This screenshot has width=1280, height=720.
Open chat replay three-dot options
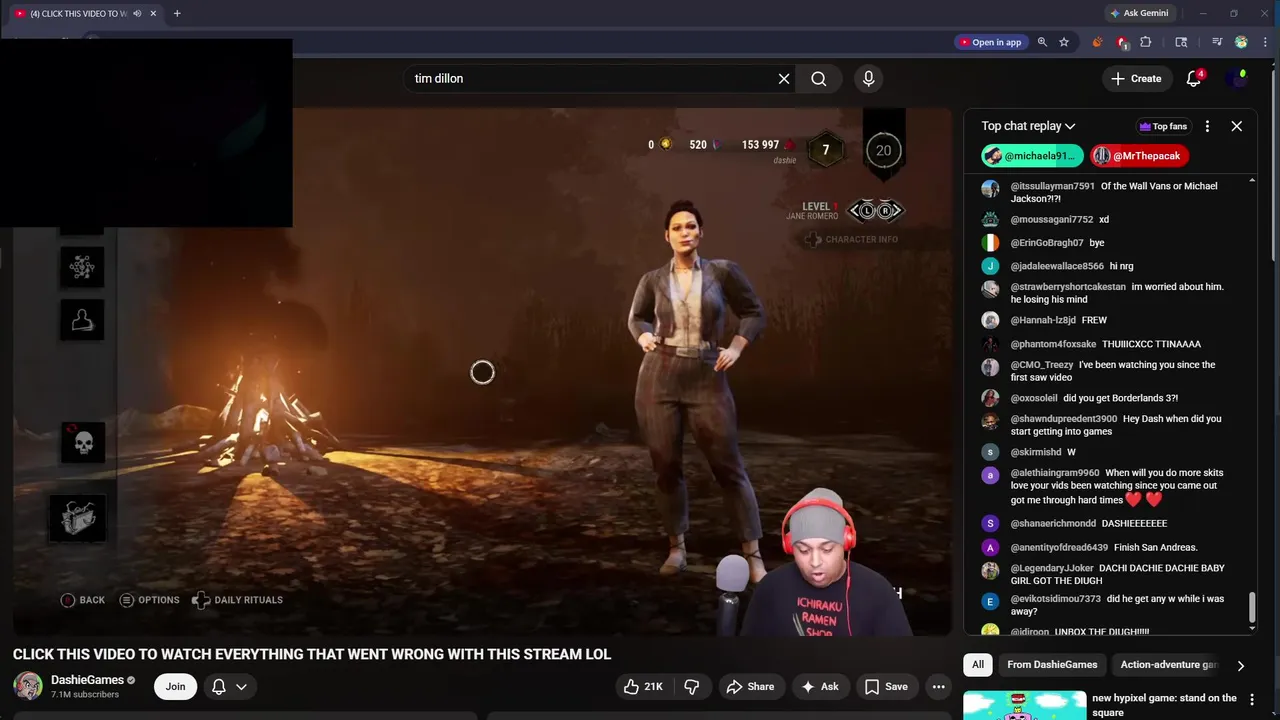pyautogui.click(x=1207, y=126)
